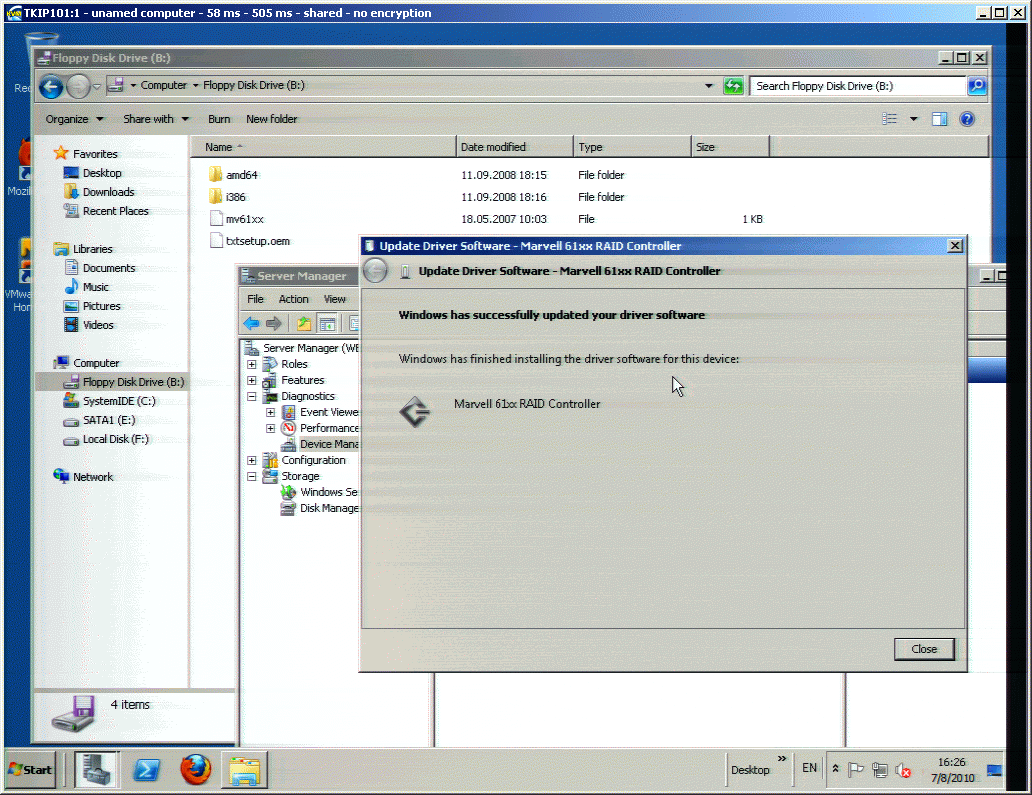The width and height of the screenshot is (1032, 795).
Task: Click the green refresh icon in address bar
Action: point(733,86)
